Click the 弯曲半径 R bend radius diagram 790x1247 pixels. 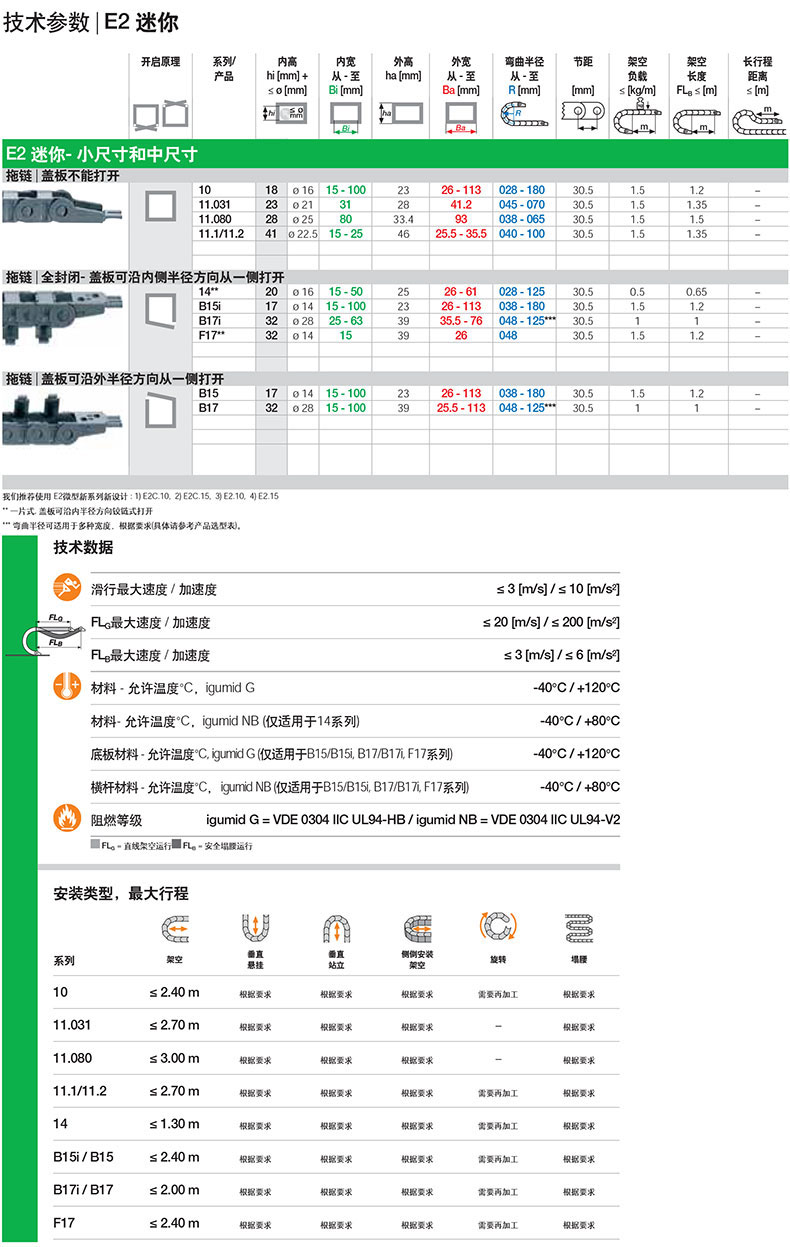point(522,117)
